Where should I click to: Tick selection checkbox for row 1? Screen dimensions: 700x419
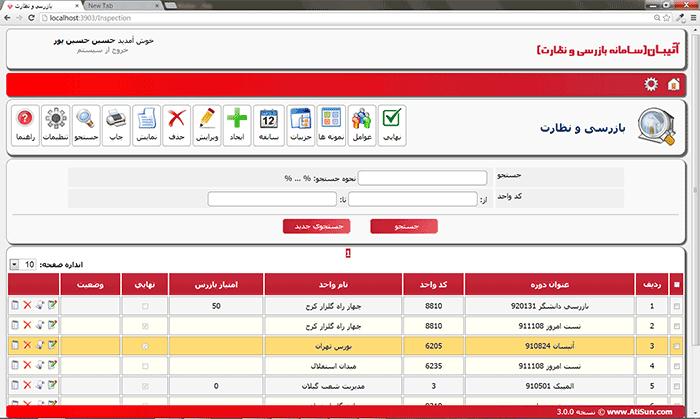[677, 307]
